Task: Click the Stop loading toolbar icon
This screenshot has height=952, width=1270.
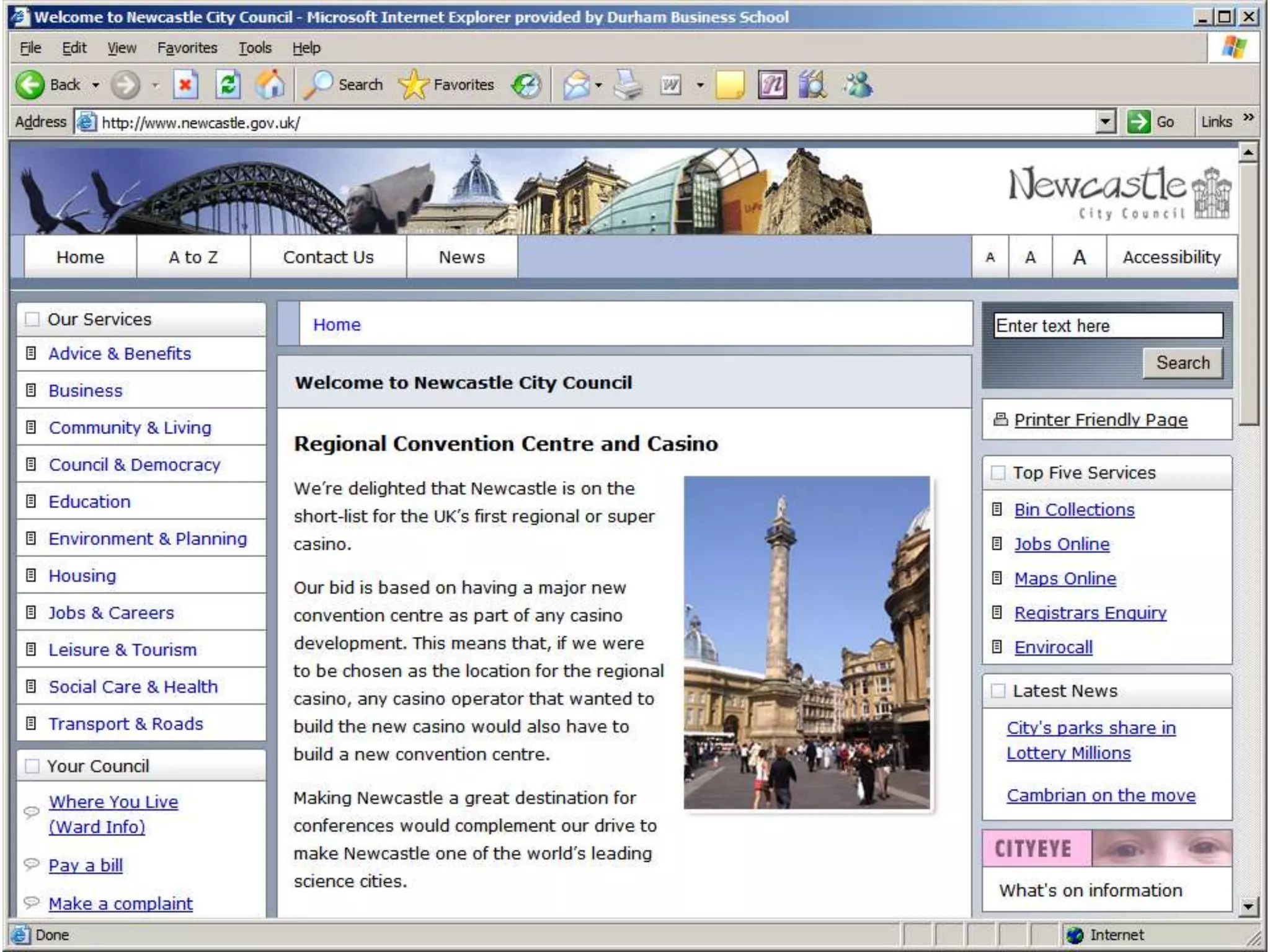Action: tap(185, 85)
